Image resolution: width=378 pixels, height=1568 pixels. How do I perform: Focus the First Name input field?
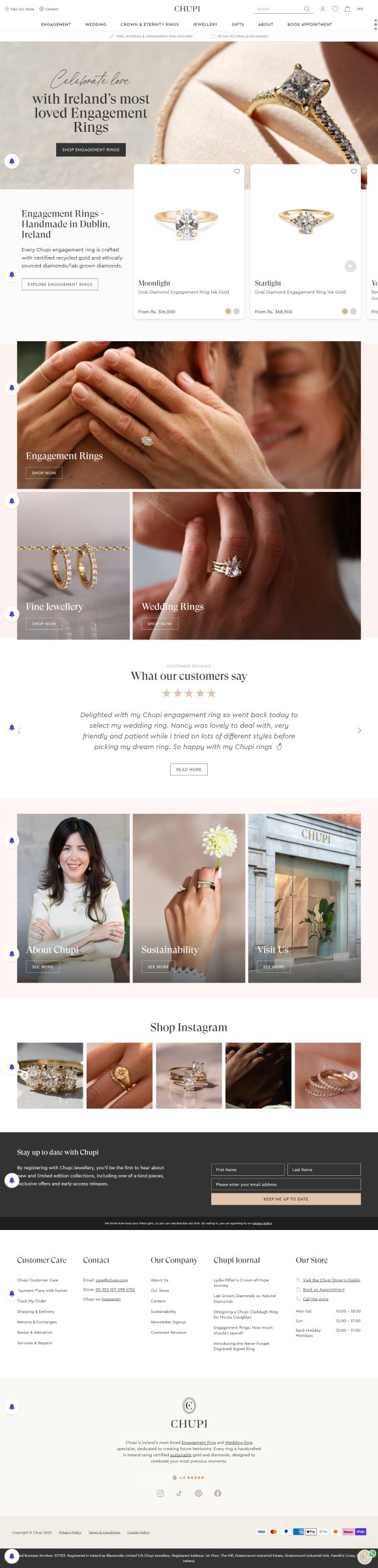(x=248, y=1170)
